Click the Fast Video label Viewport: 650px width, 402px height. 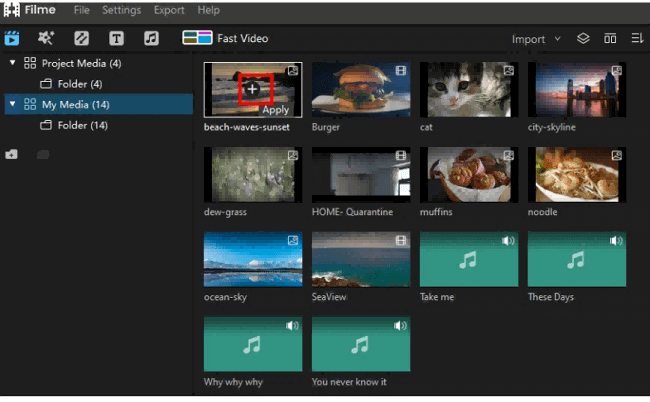(x=243, y=39)
